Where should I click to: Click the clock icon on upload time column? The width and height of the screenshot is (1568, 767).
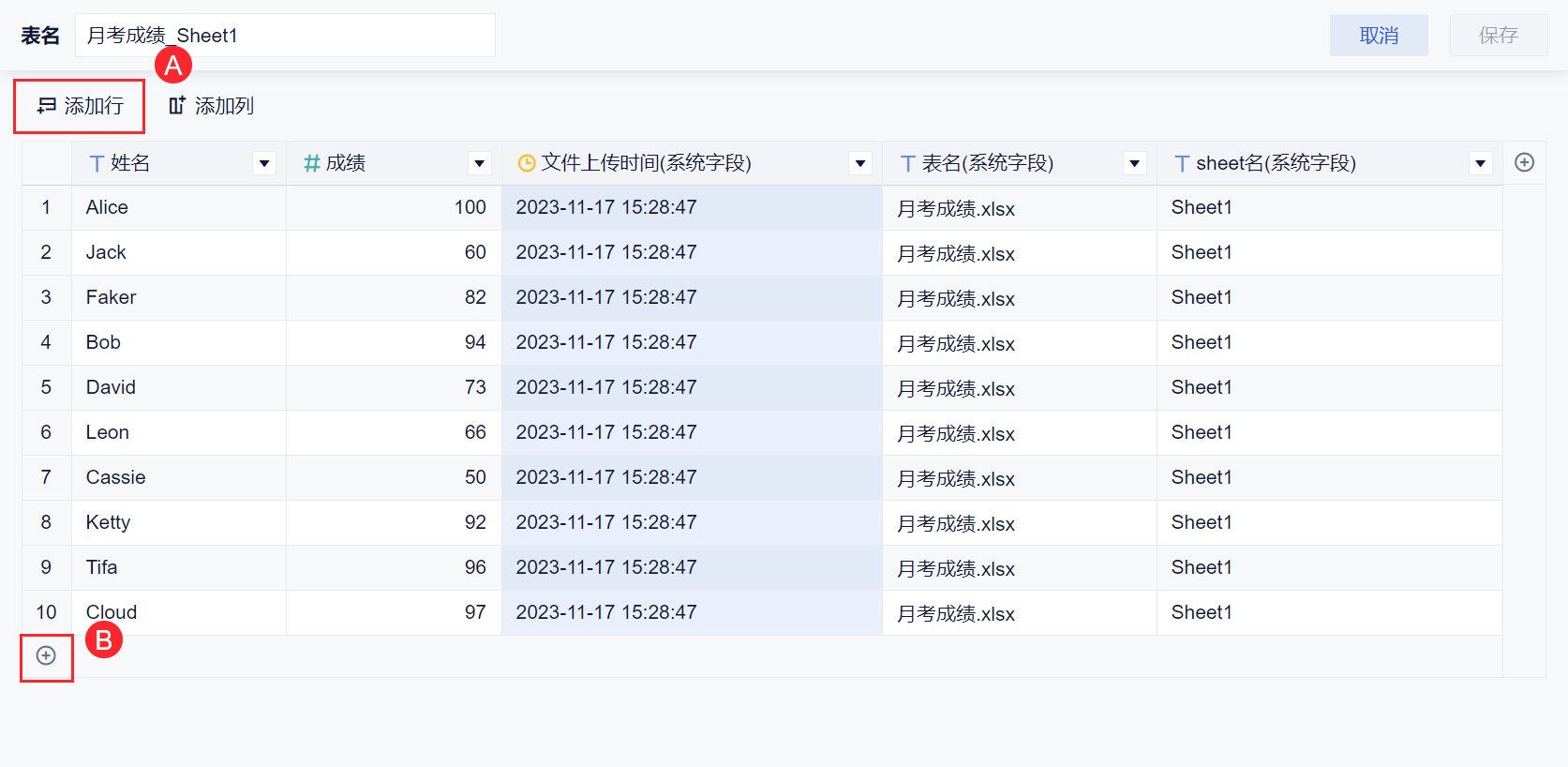pyautogui.click(x=527, y=164)
